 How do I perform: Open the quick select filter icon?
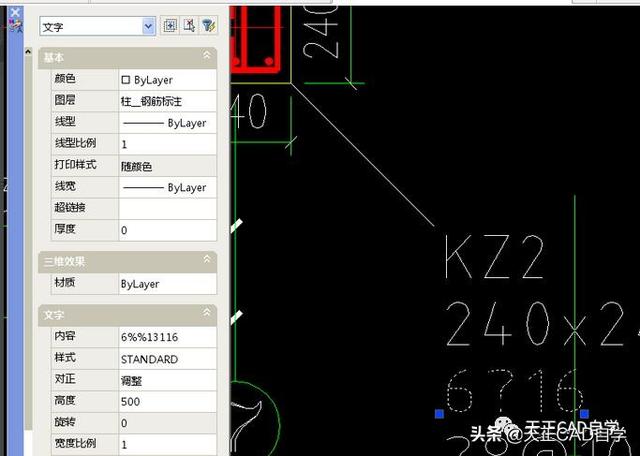point(209,26)
